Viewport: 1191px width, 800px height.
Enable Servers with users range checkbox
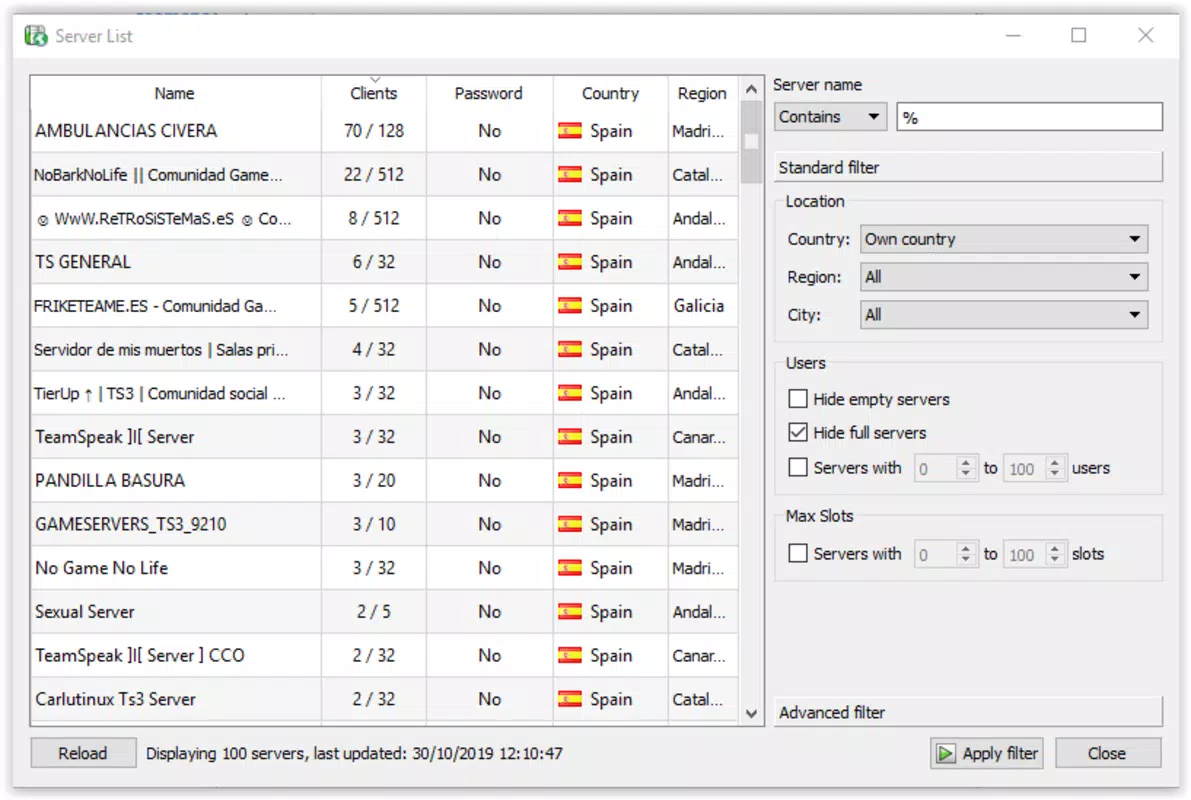798,467
